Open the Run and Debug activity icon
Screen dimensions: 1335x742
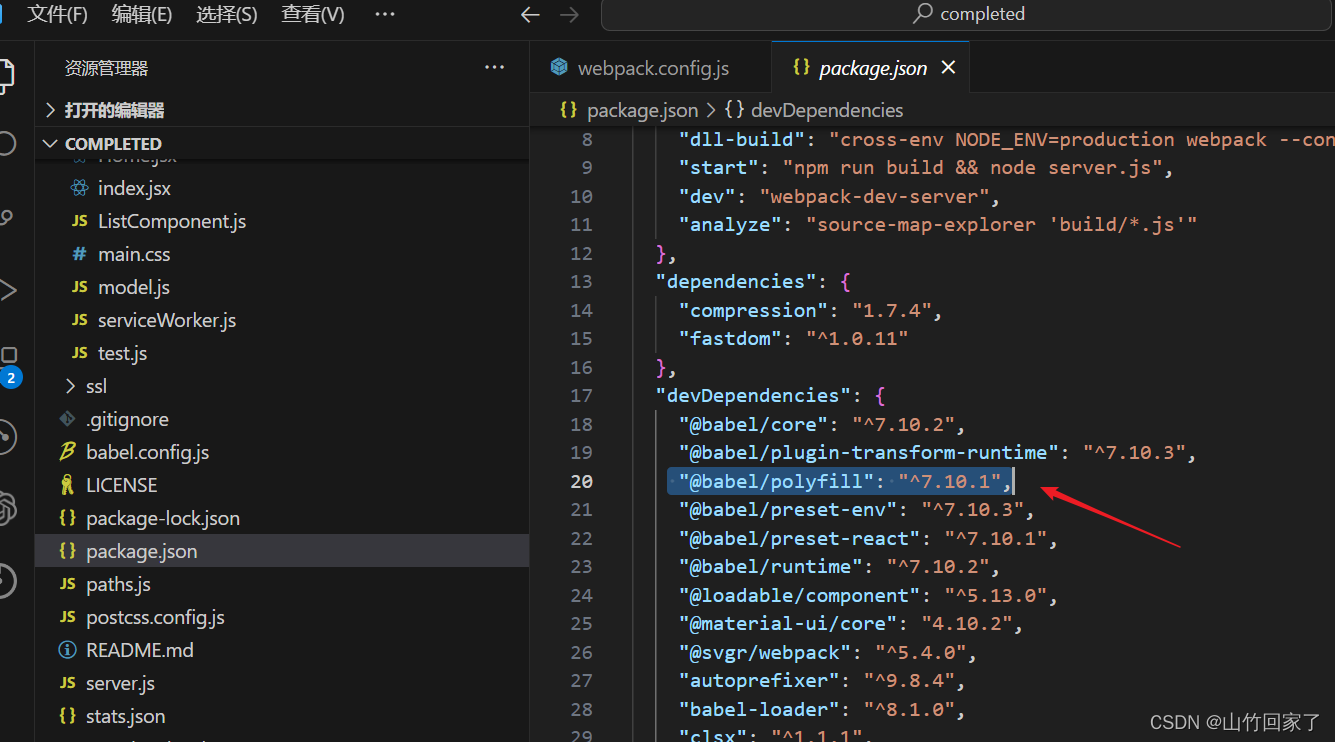coord(7,290)
